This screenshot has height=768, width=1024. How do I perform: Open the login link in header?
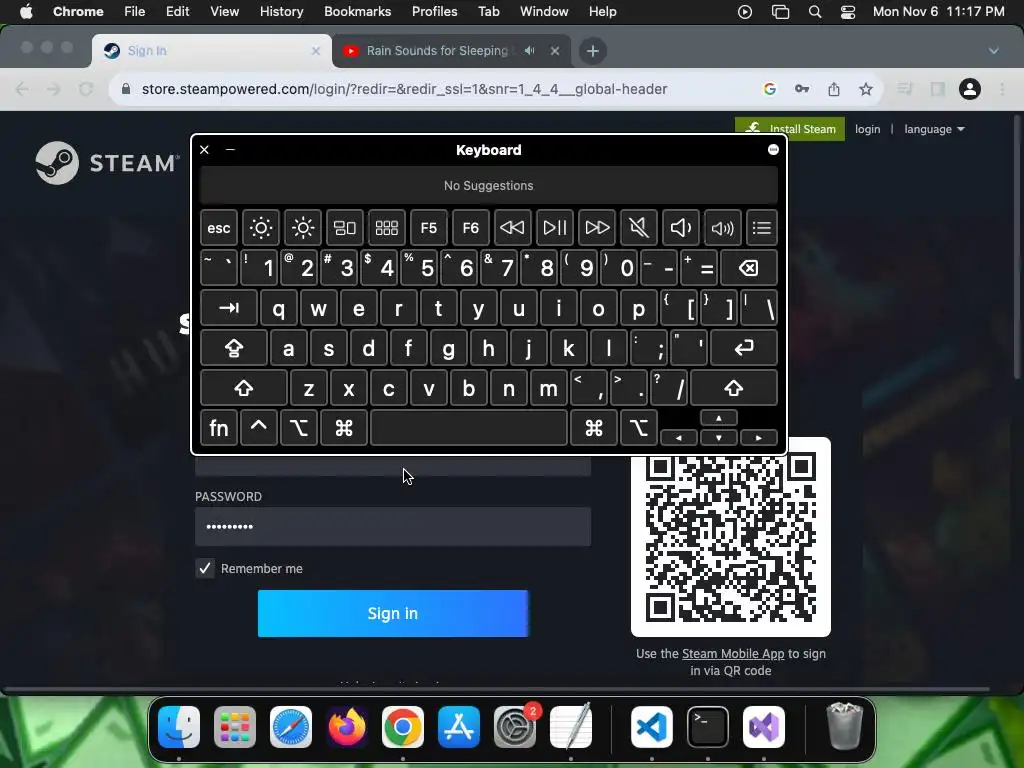[867, 129]
